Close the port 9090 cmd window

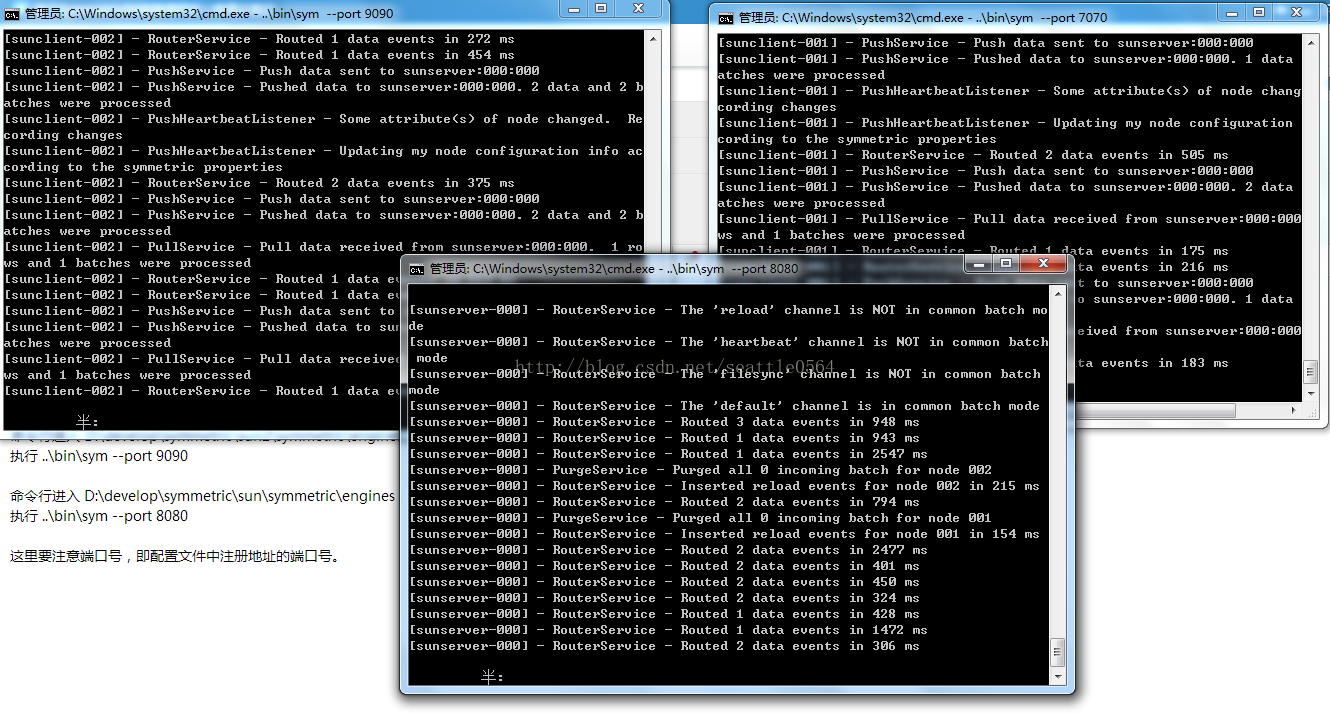click(639, 9)
